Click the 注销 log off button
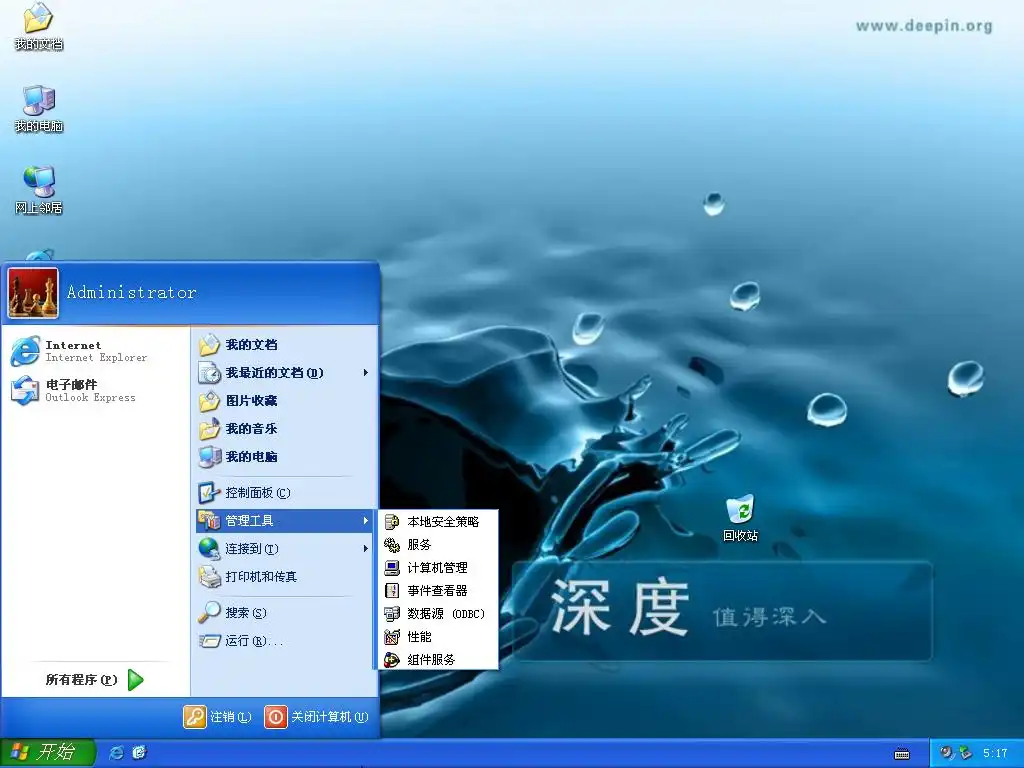Screen dimensions: 1024x768 217,717
